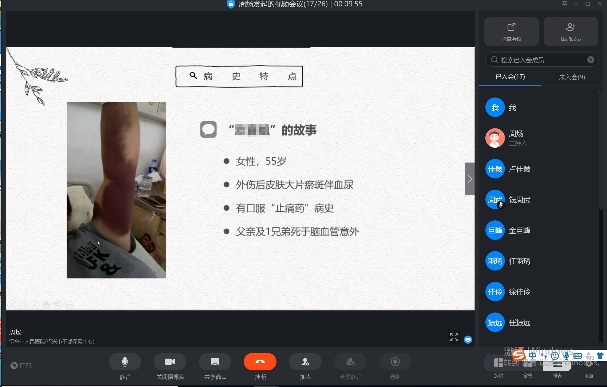This screenshot has height=387, width=607.
Task: Click the record button in the toolbar
Action: click(x=395, y=362)
